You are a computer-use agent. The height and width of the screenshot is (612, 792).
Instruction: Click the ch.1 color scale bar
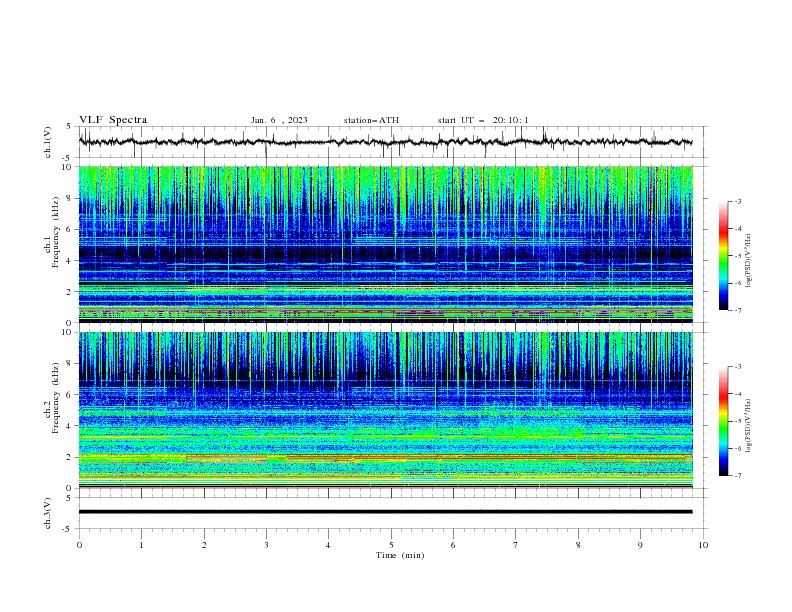724,256
